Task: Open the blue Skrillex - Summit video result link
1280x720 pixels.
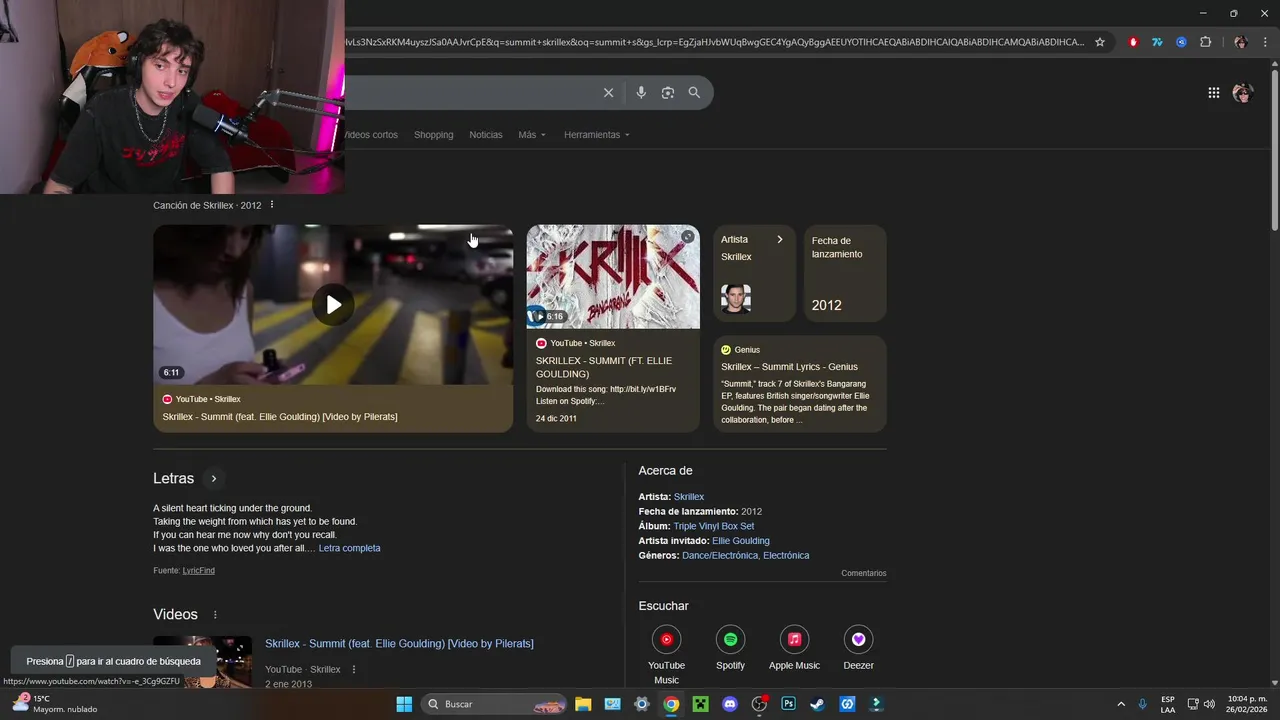Action: (399, 643)
